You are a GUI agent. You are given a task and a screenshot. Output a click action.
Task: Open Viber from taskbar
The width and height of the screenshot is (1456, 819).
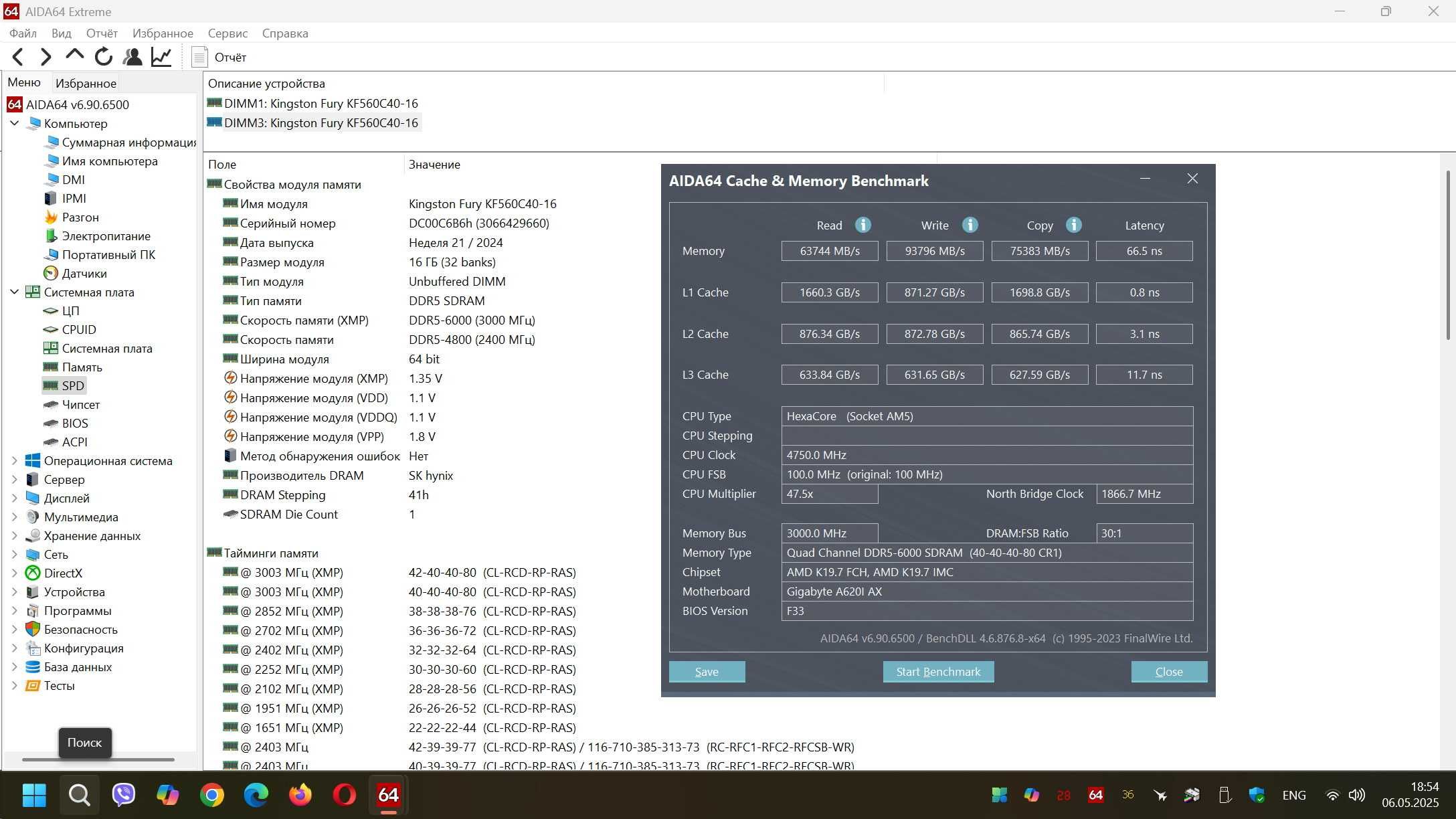[123, 795]
